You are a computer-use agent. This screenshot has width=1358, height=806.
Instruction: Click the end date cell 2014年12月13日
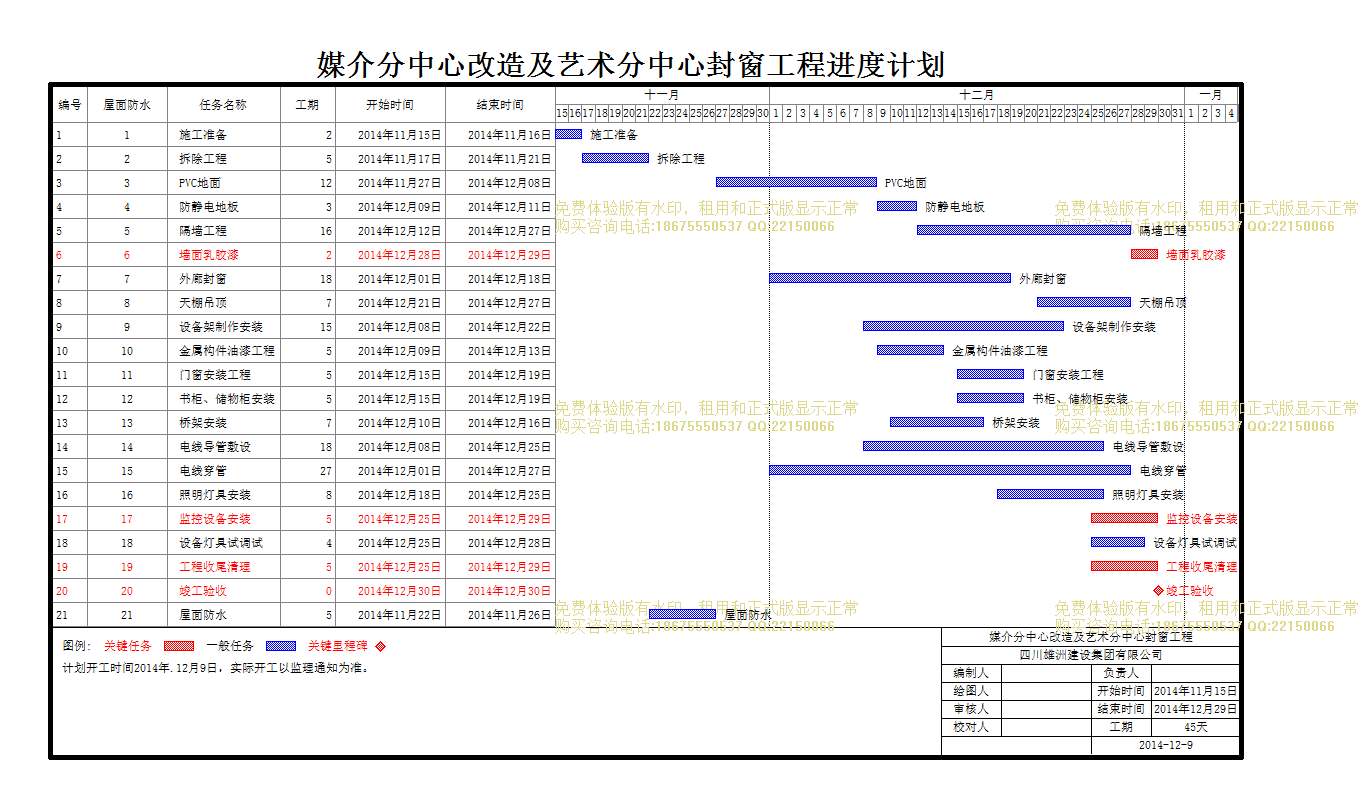pos(501,350)
